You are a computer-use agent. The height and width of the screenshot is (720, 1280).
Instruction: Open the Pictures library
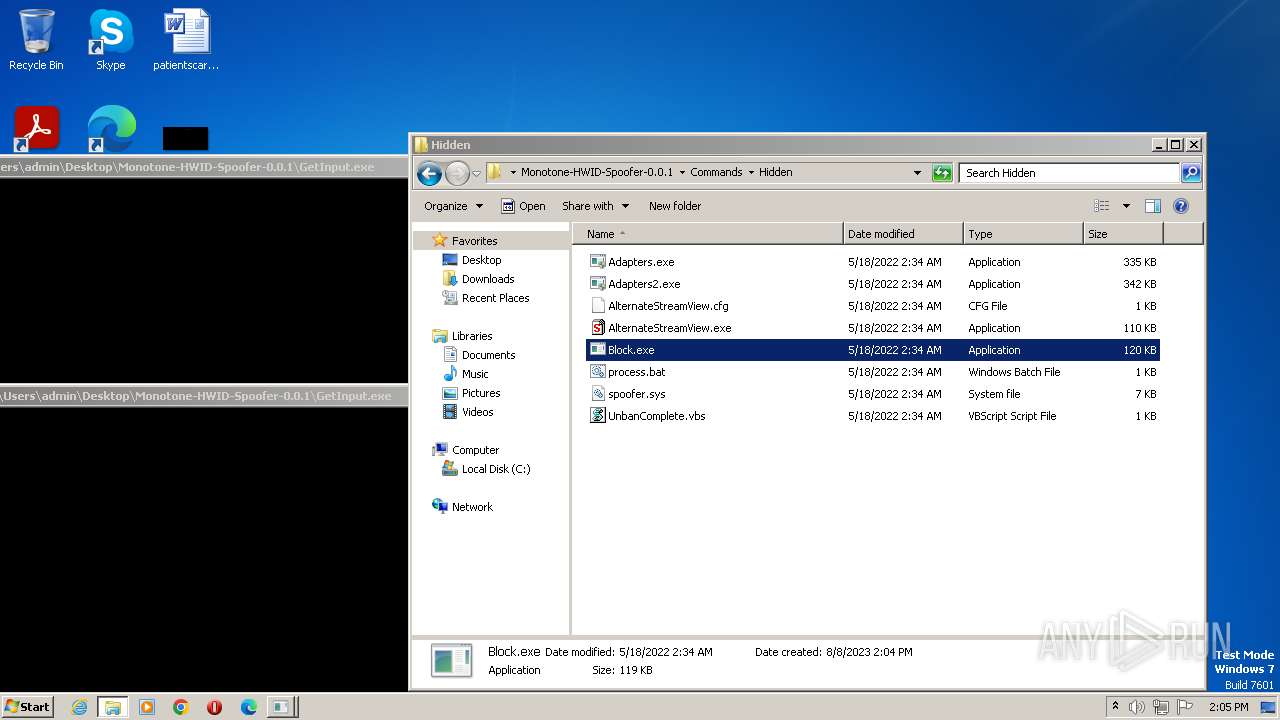pos(481,393)
